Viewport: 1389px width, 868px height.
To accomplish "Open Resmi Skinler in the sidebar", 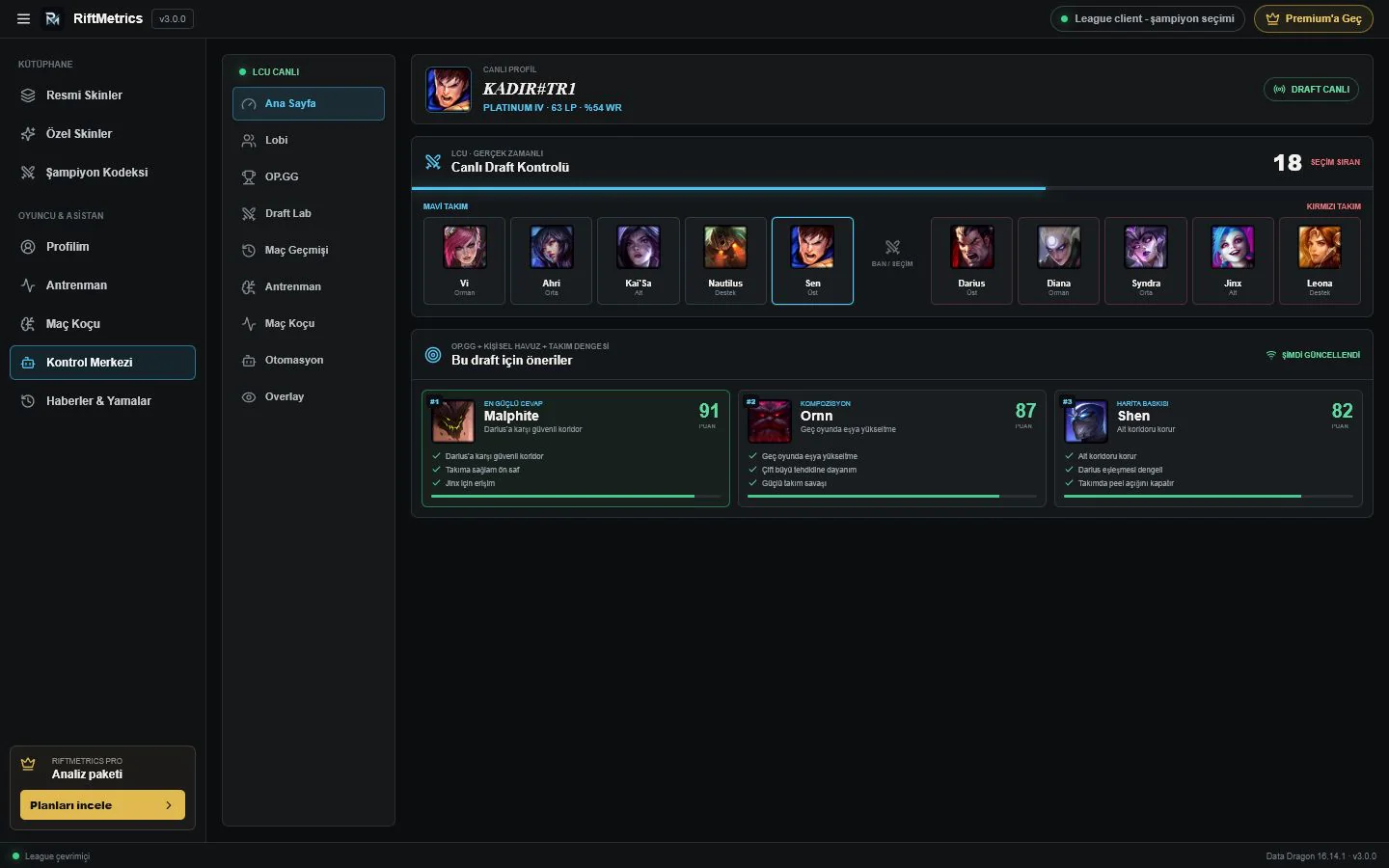I will tap(102, 95).
